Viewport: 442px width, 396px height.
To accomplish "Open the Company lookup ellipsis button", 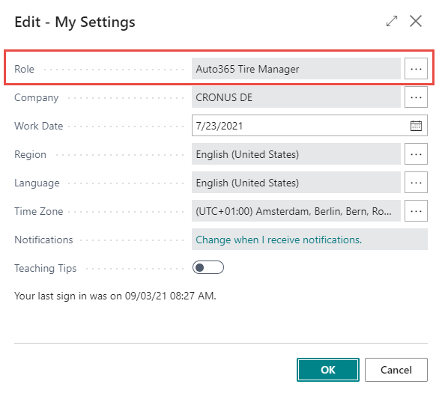I will (x=416, y=97).
